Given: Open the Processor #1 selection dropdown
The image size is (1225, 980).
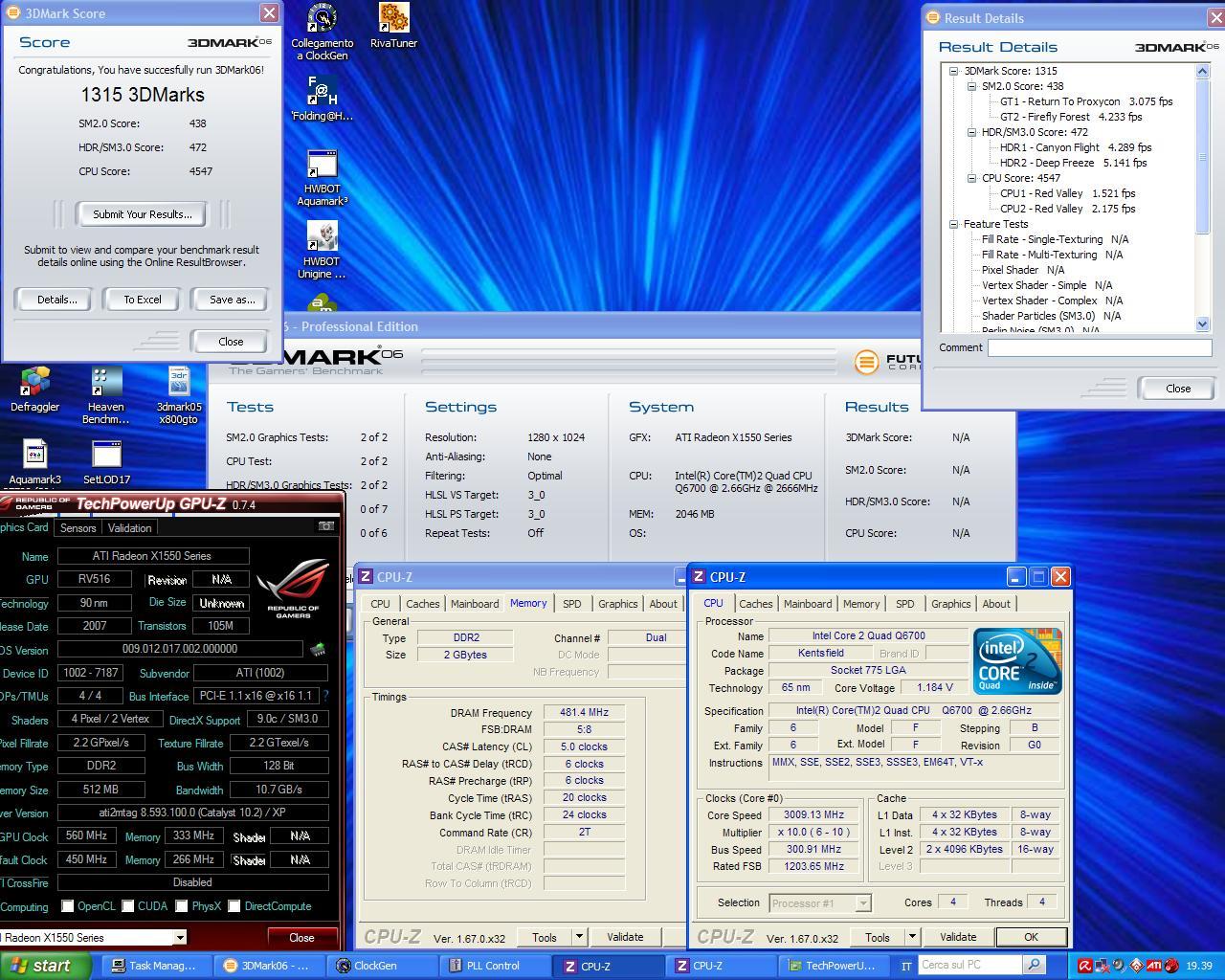Looking at the screenshot, I should tap(862, 902).
